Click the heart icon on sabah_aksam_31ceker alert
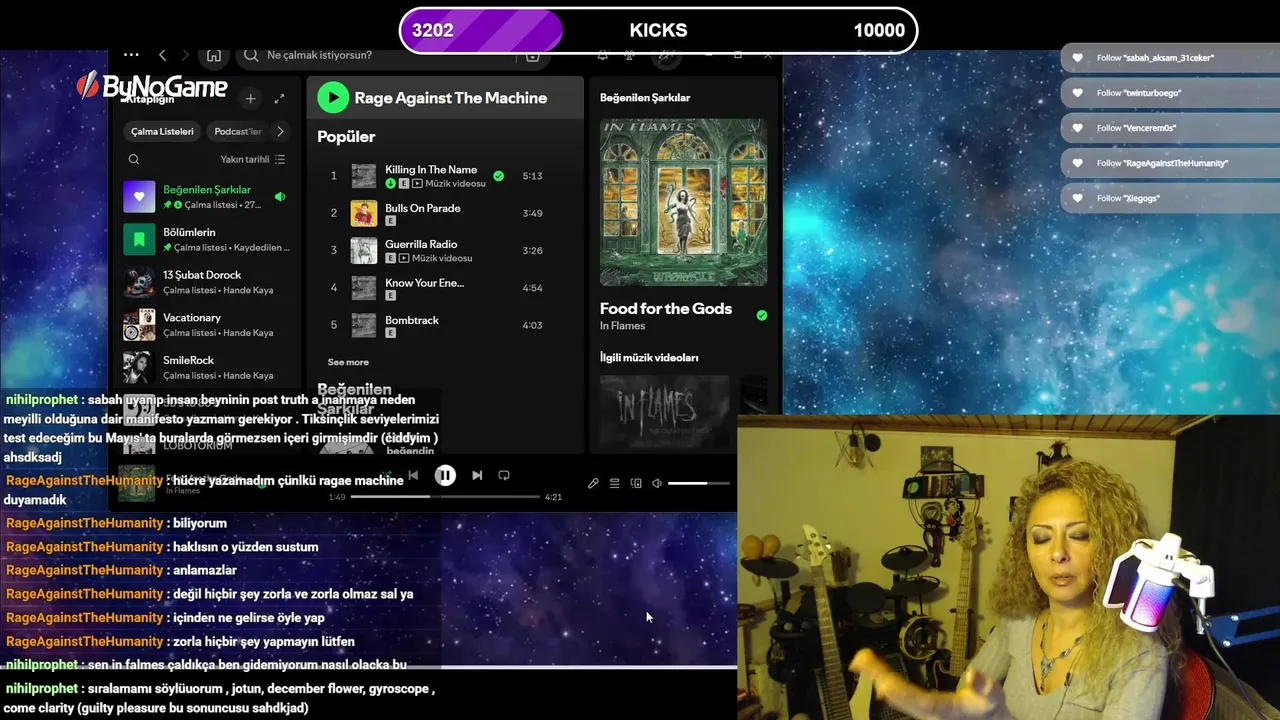Image resolution: width=1280 pixels, height=720 pixels. (x=1077, y=58)
